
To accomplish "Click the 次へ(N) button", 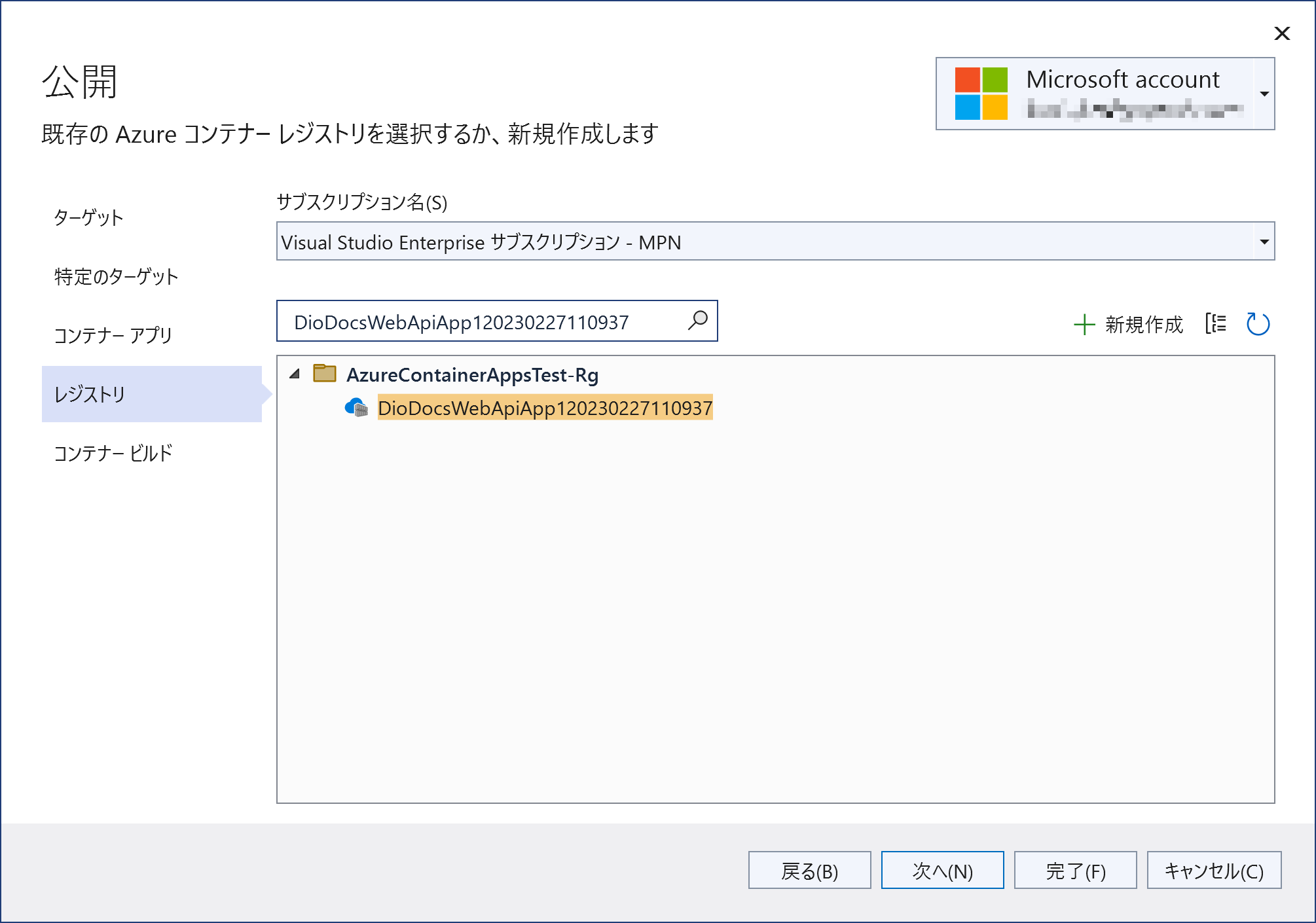I will click(942, 870).
